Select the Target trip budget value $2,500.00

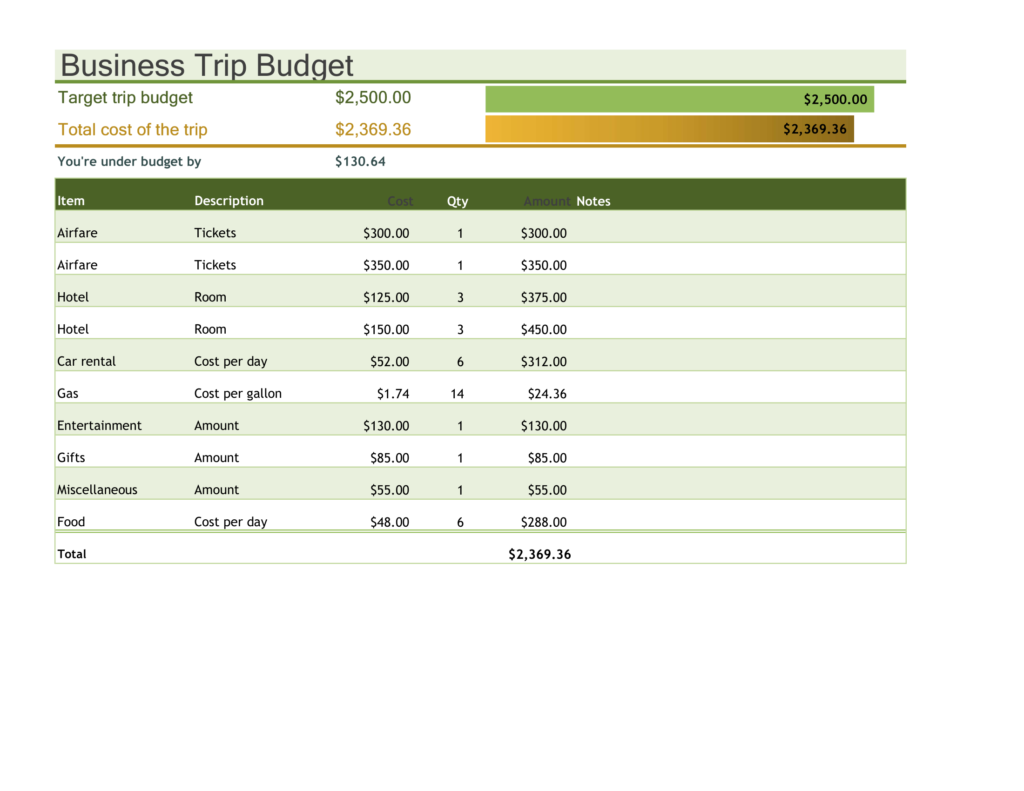[x=373, y=97]
